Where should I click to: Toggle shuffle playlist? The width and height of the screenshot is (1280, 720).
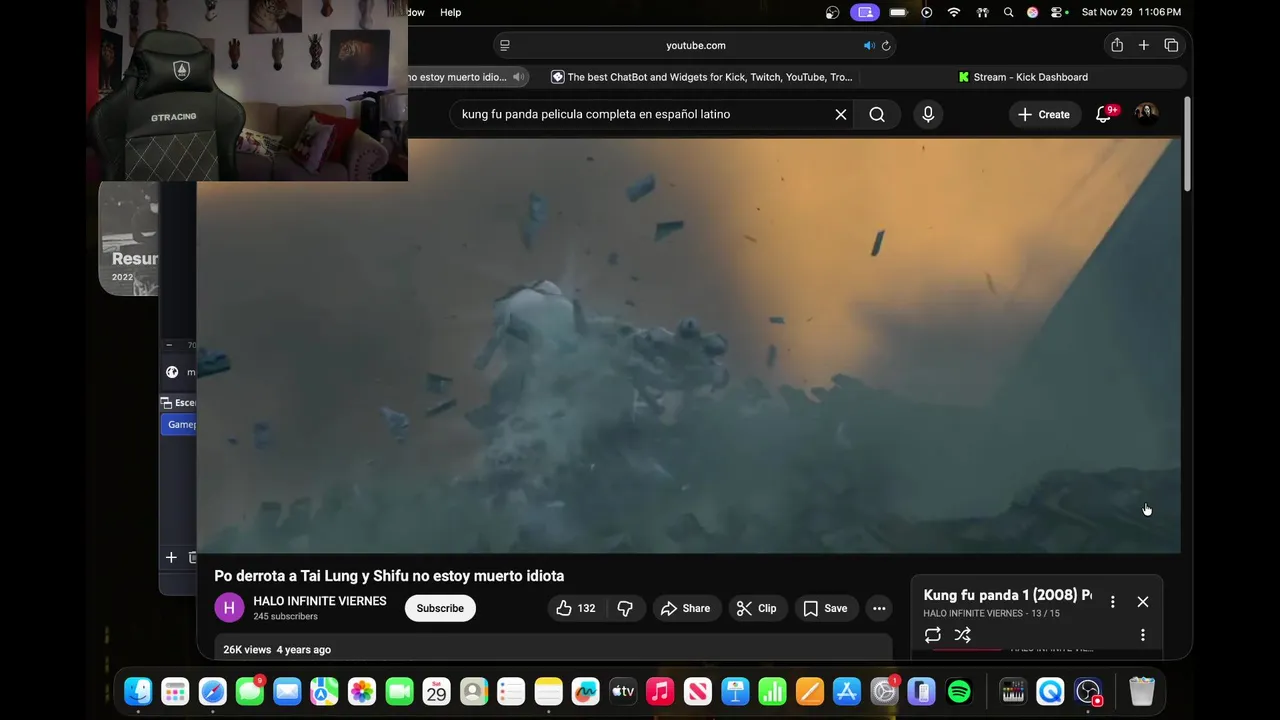pos(962,635)
